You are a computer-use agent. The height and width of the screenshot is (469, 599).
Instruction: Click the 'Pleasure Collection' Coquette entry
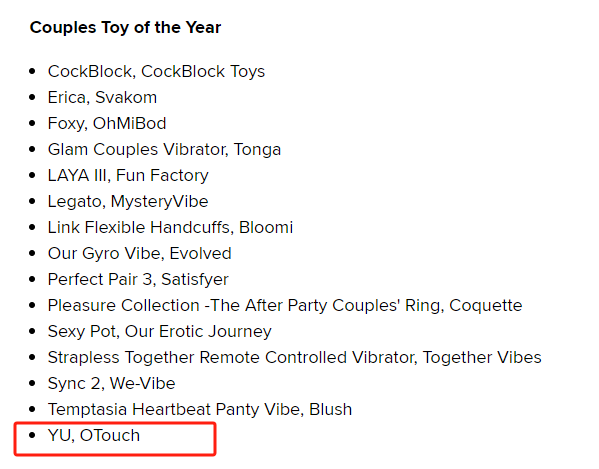click(285, 305)
